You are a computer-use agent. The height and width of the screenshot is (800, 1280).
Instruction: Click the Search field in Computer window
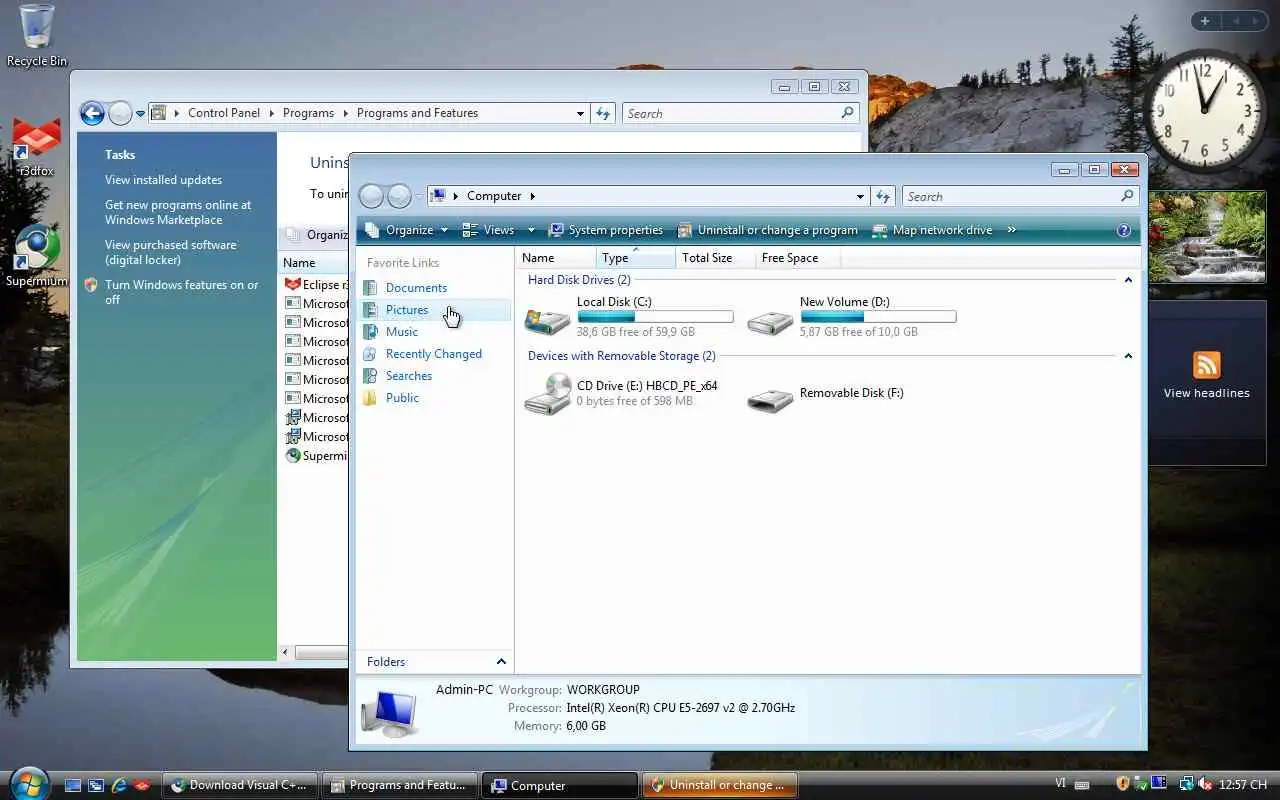pyautogui.click(x=1020, y=197)
